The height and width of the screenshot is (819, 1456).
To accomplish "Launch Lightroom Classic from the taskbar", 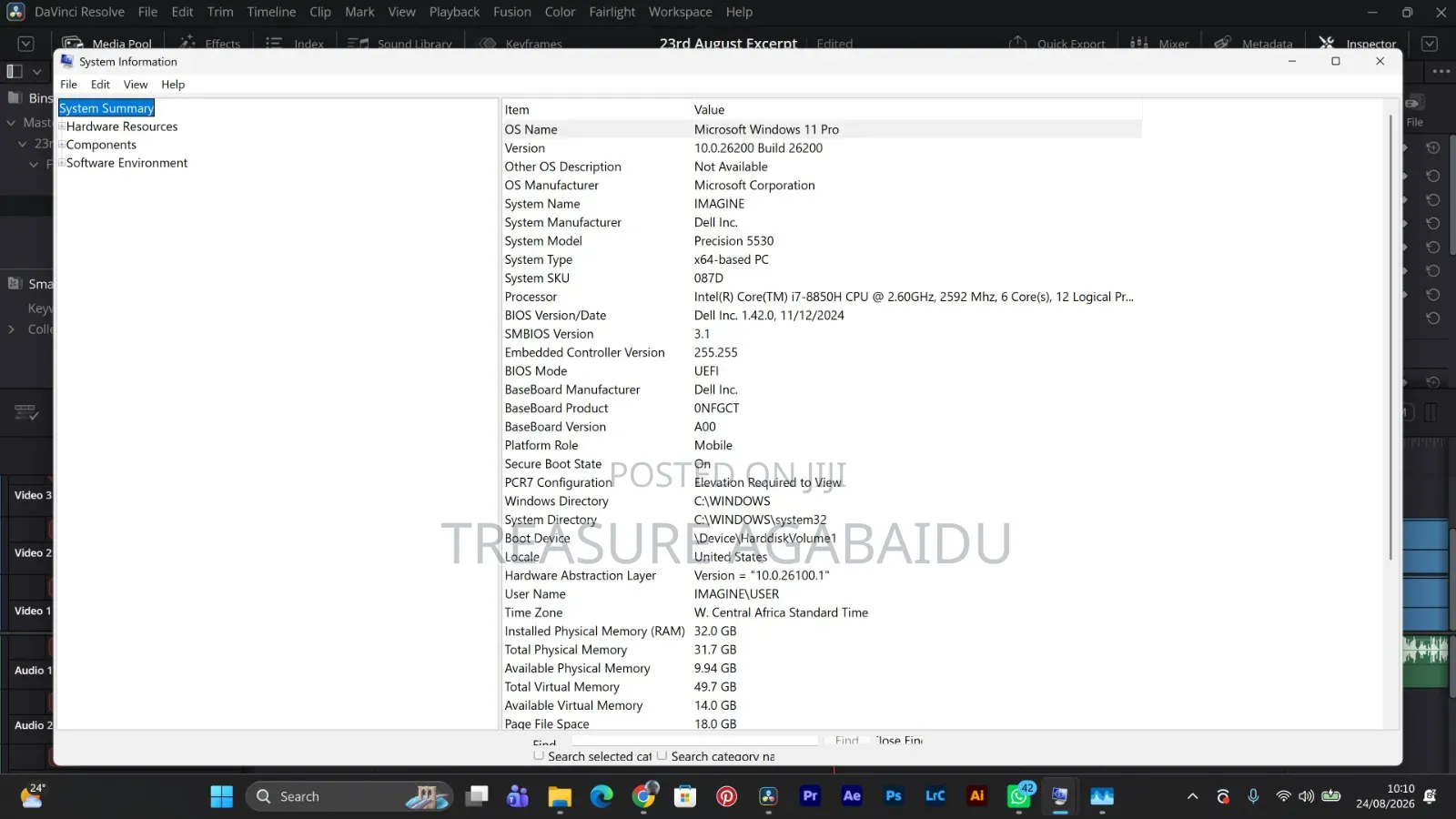I will 935,796.
